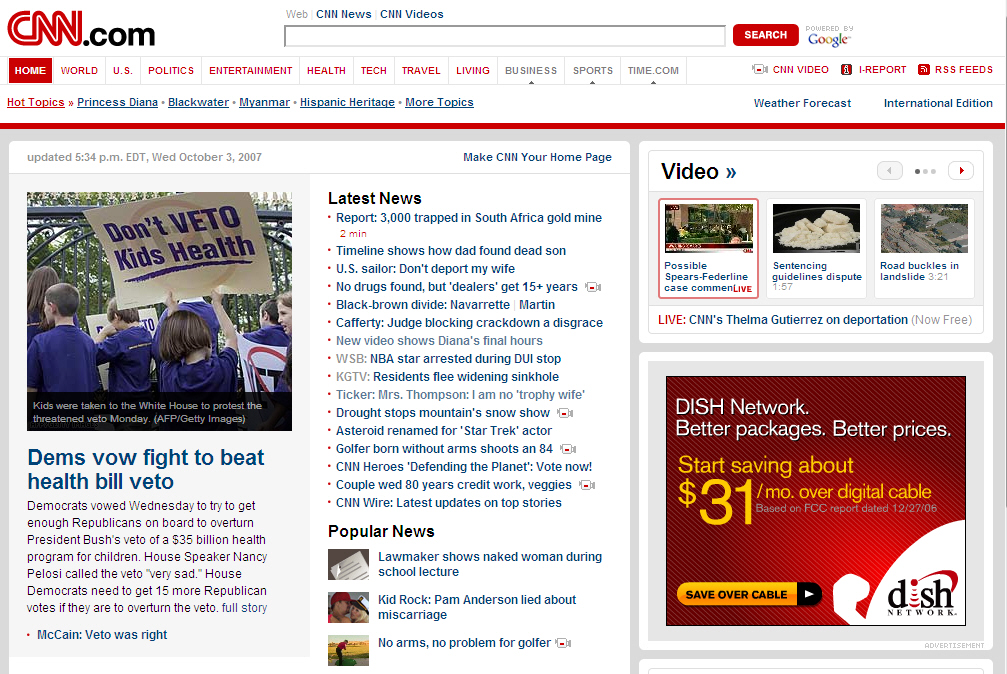1007x674 pixels.
Task: Open the Tech section
Action: tap(374, 71)
